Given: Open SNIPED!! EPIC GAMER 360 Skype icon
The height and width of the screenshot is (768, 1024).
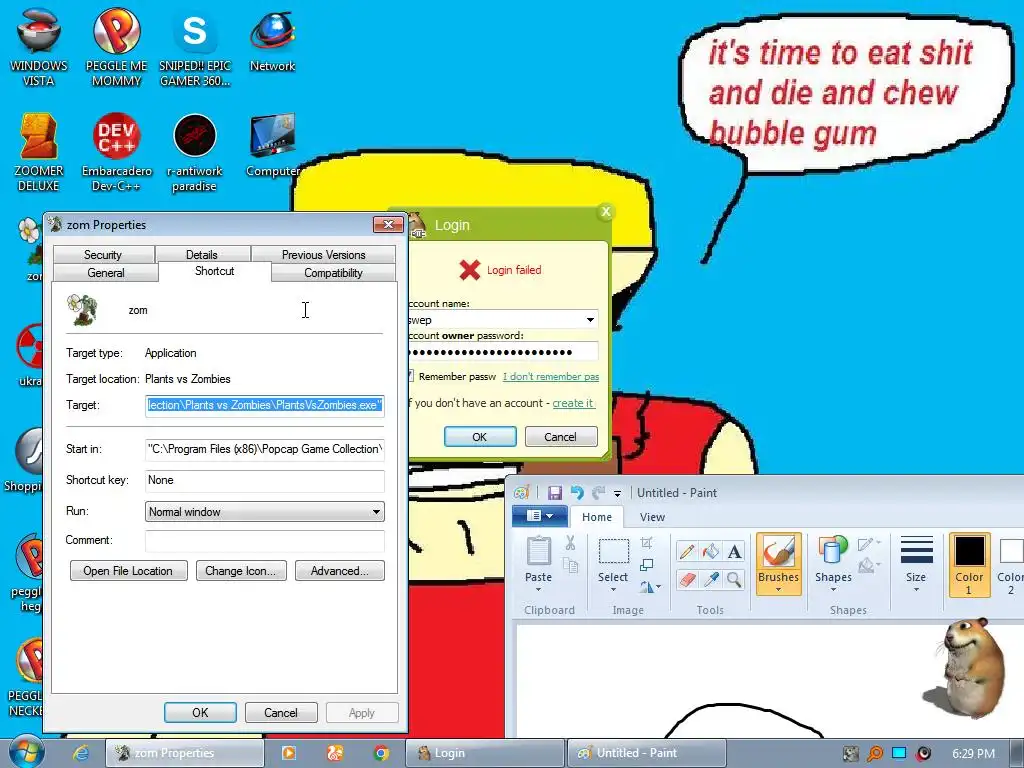Looking at the screenshot, I should [195, 47].
